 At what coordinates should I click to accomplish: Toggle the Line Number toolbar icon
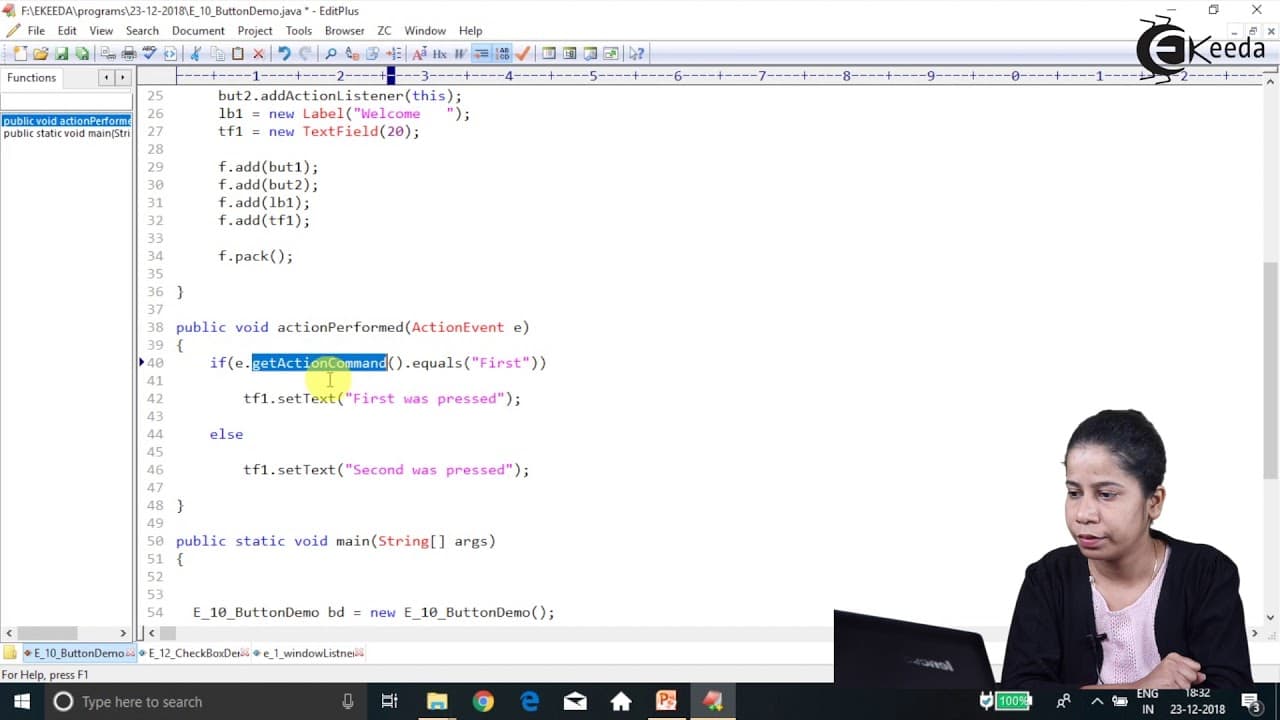(503, 53)
